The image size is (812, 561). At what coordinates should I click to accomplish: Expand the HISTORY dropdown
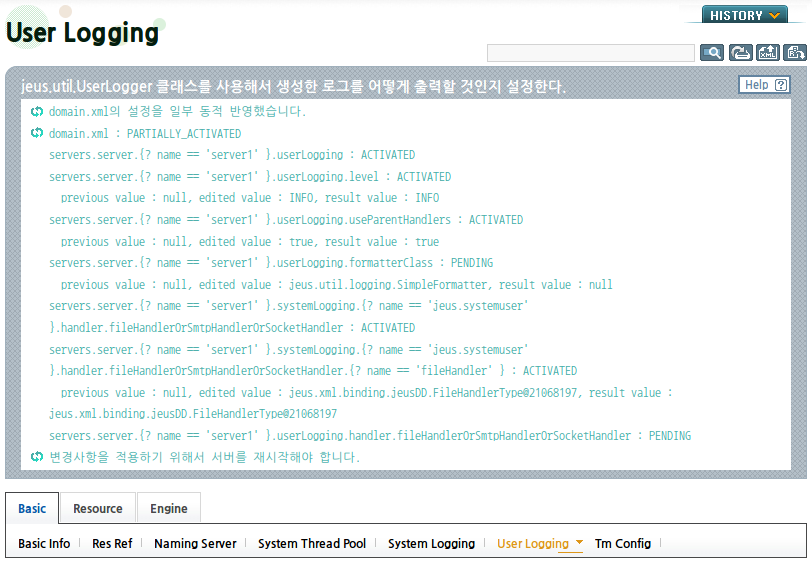(745, 15)
